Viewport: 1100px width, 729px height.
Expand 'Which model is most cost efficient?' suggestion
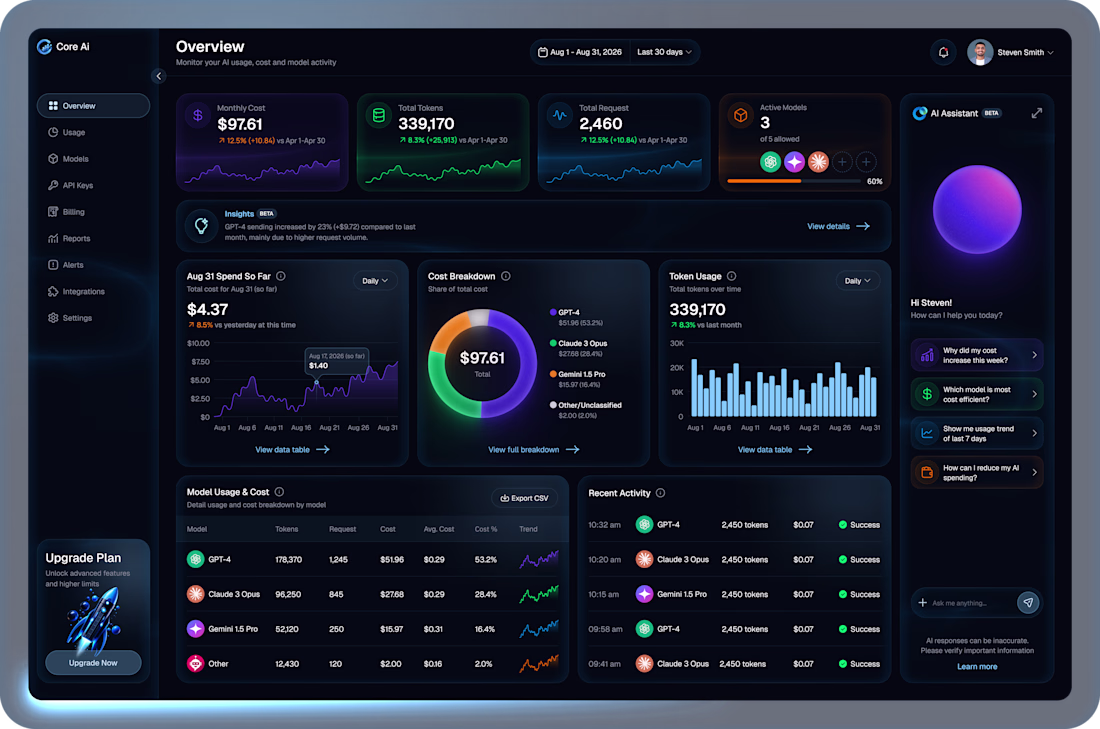pos(977,394)
